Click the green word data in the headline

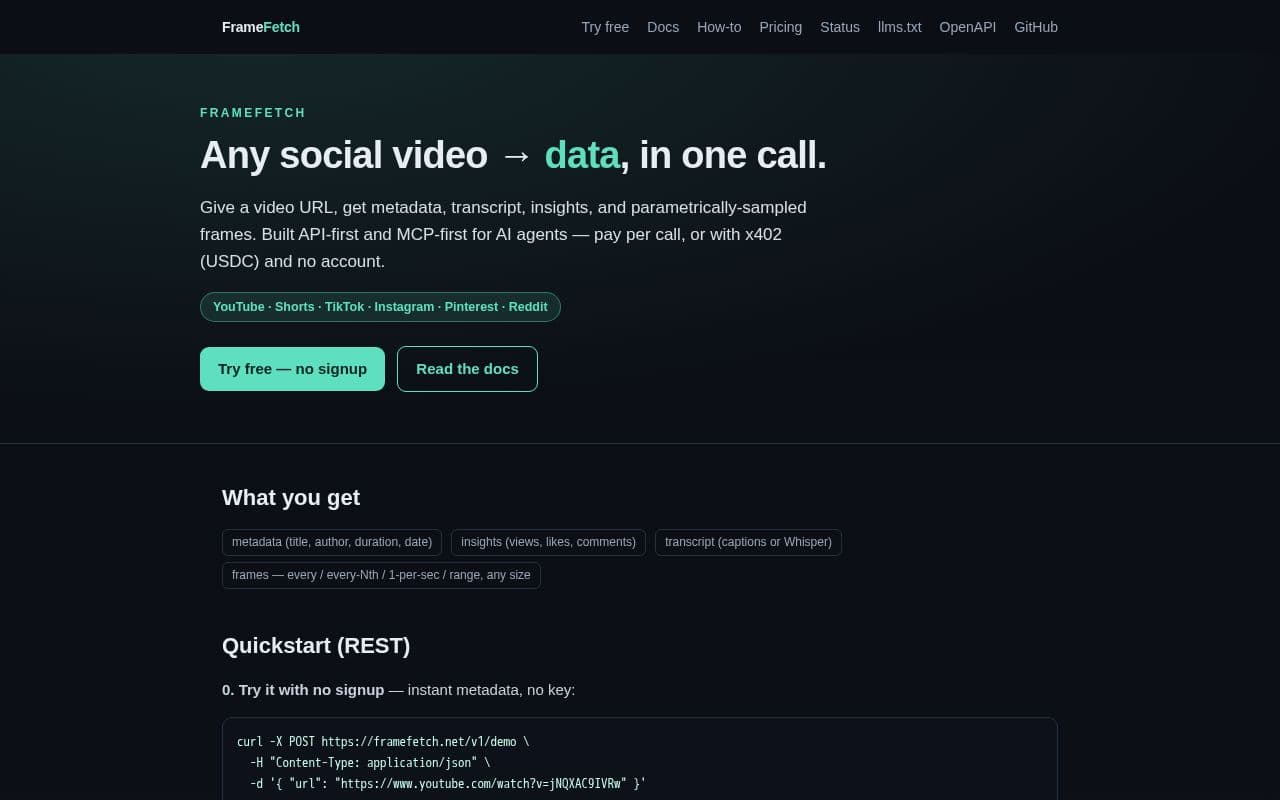pos(582,155)
